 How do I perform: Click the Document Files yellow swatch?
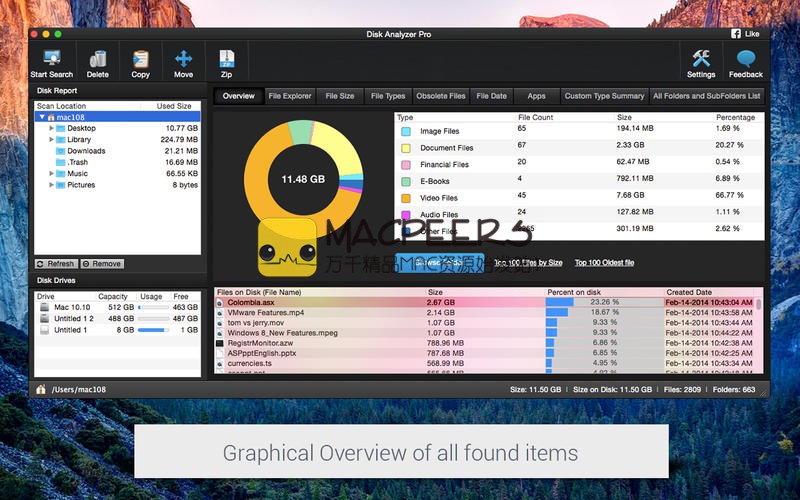tap(406, 148)
